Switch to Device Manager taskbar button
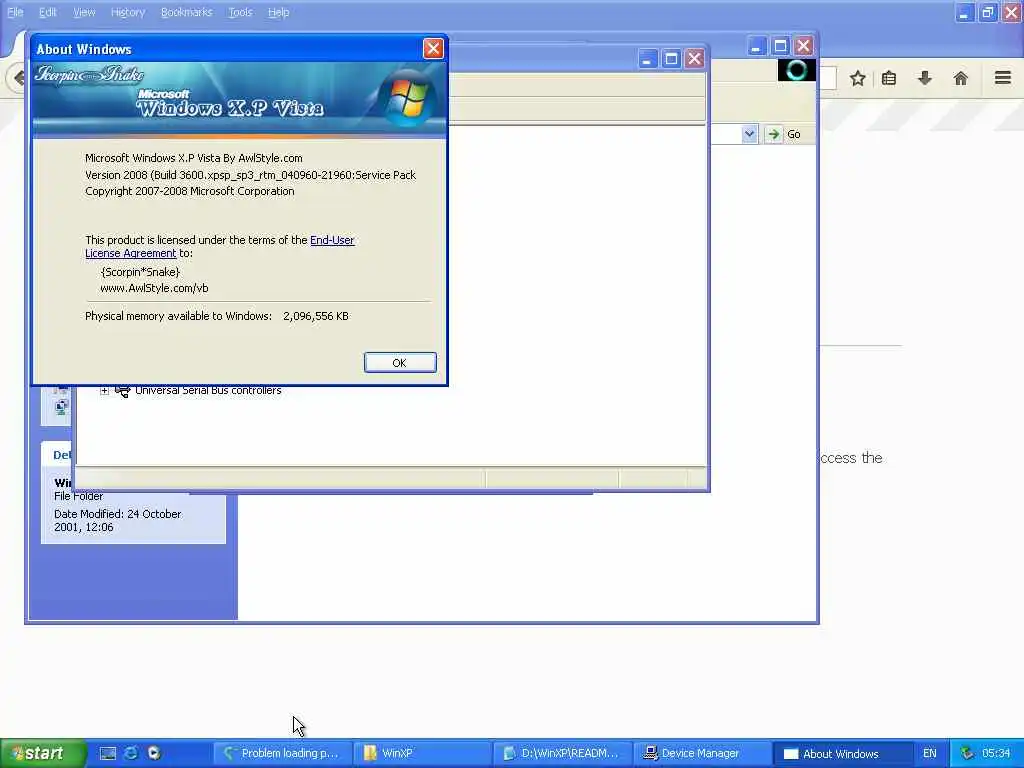The height and width of the screenshot is (768, 1024). click(701, 753)
